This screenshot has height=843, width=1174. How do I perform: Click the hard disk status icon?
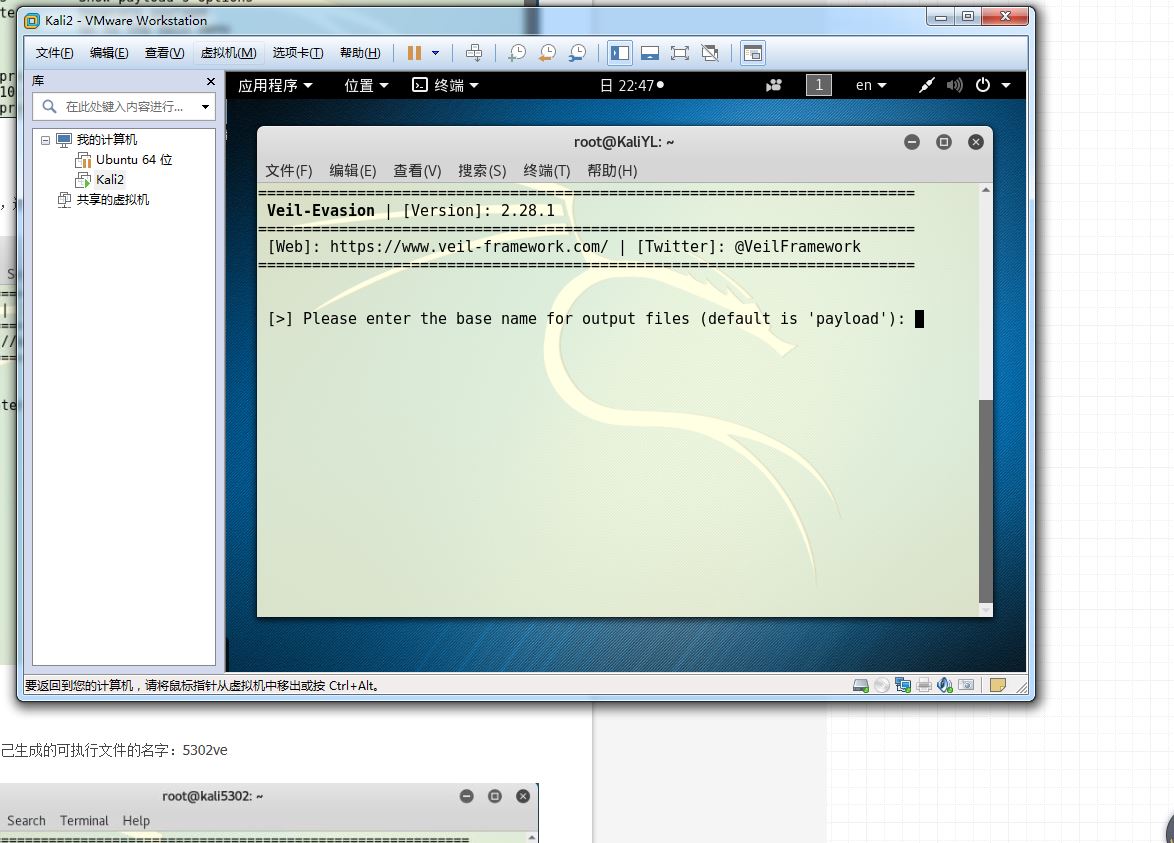[x=860, y=686]
